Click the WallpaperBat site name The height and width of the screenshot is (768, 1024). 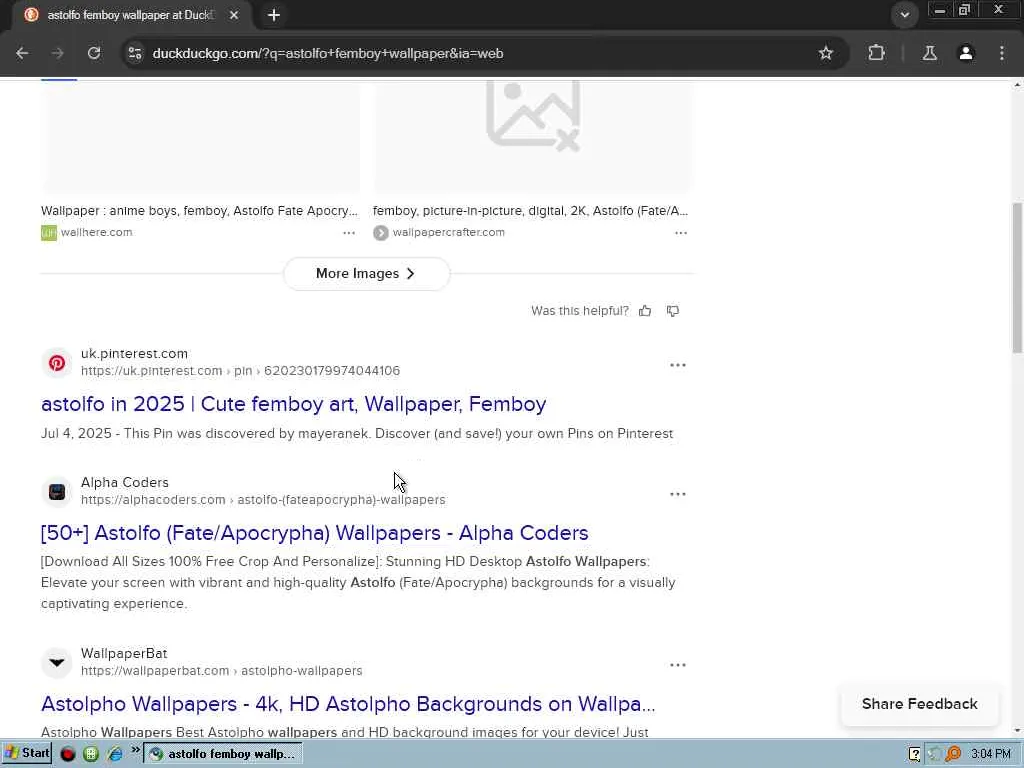coord(124,654)
